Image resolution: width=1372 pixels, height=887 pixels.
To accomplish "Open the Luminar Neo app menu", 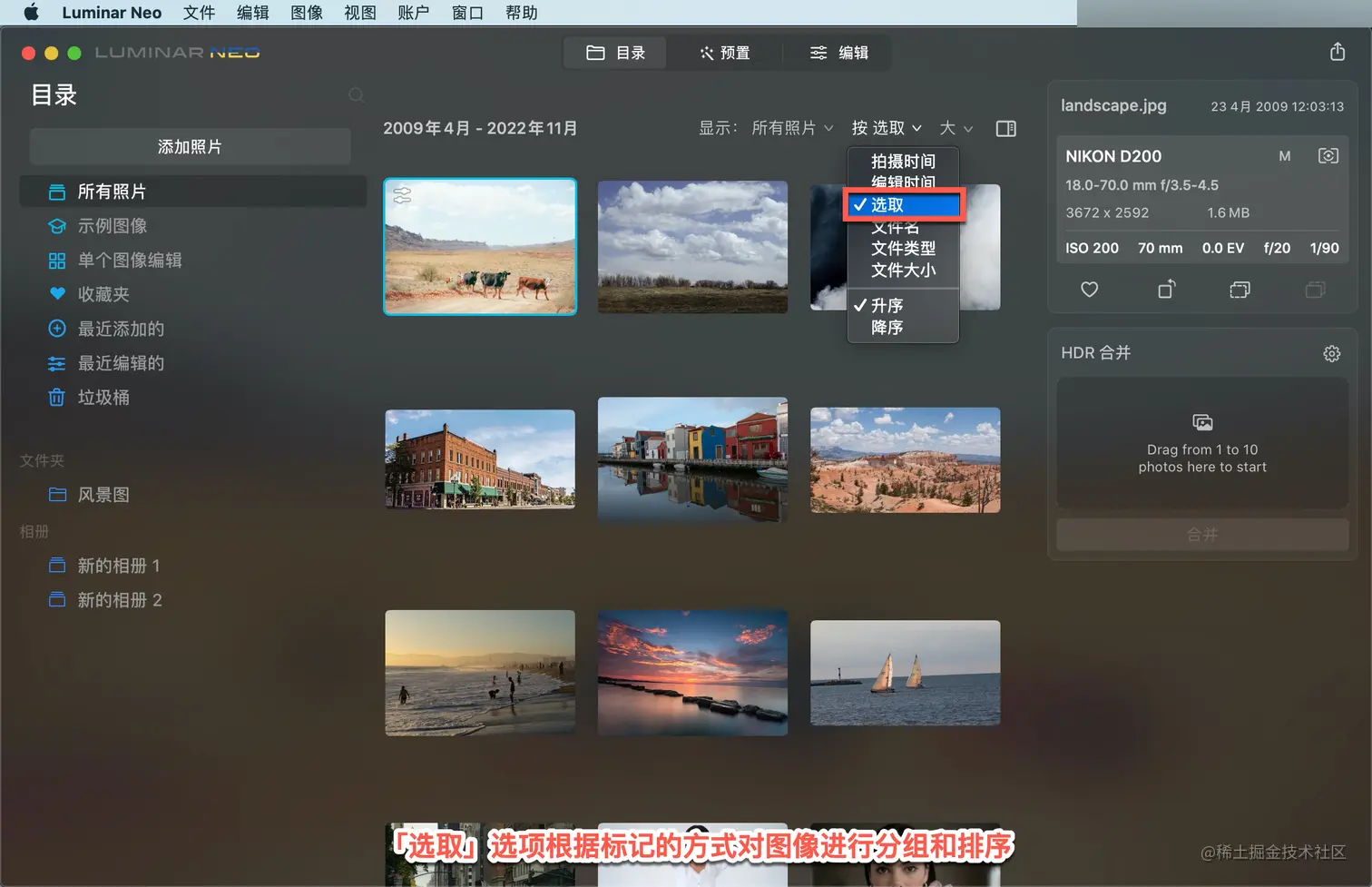I will tap(112, 13).
